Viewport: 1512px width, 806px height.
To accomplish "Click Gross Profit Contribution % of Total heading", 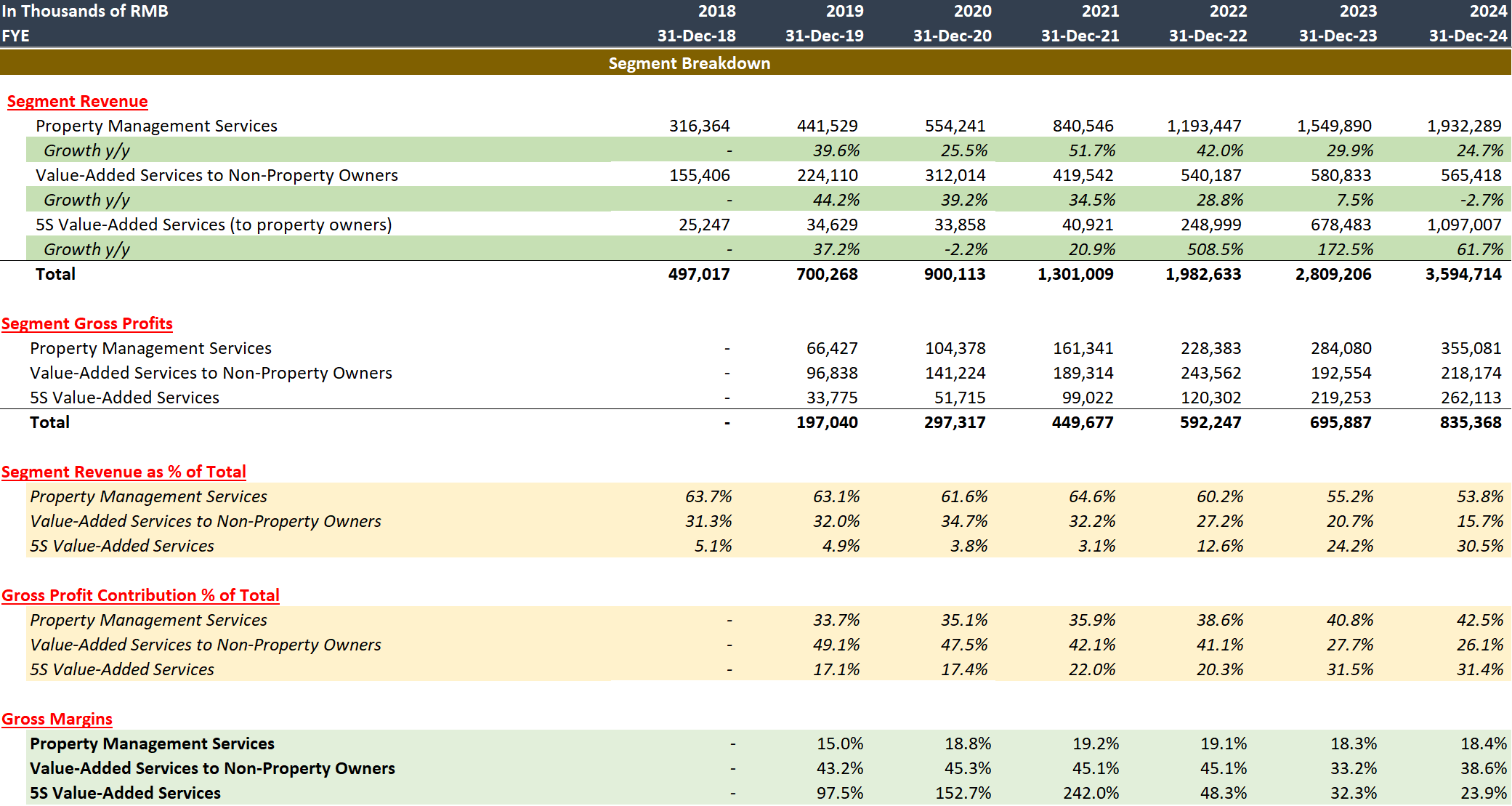I will tap(140, 596).
